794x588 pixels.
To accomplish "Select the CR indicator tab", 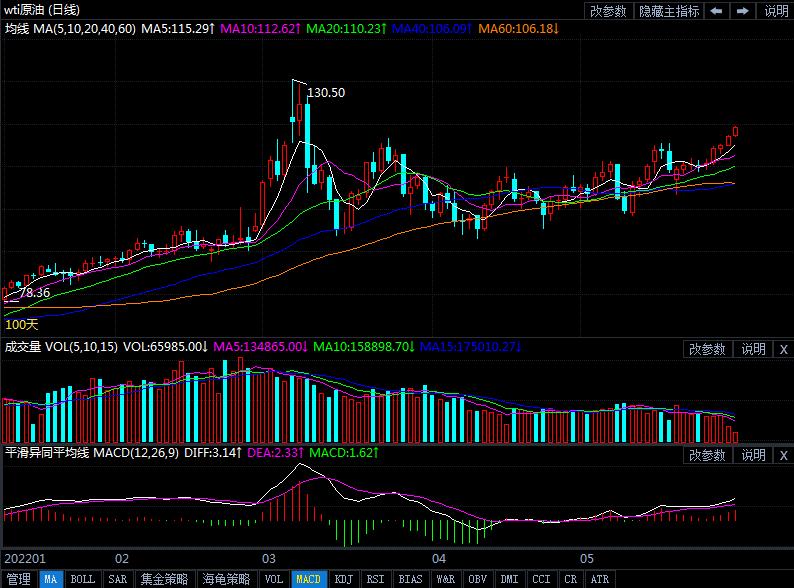I will tap(571, 579).
